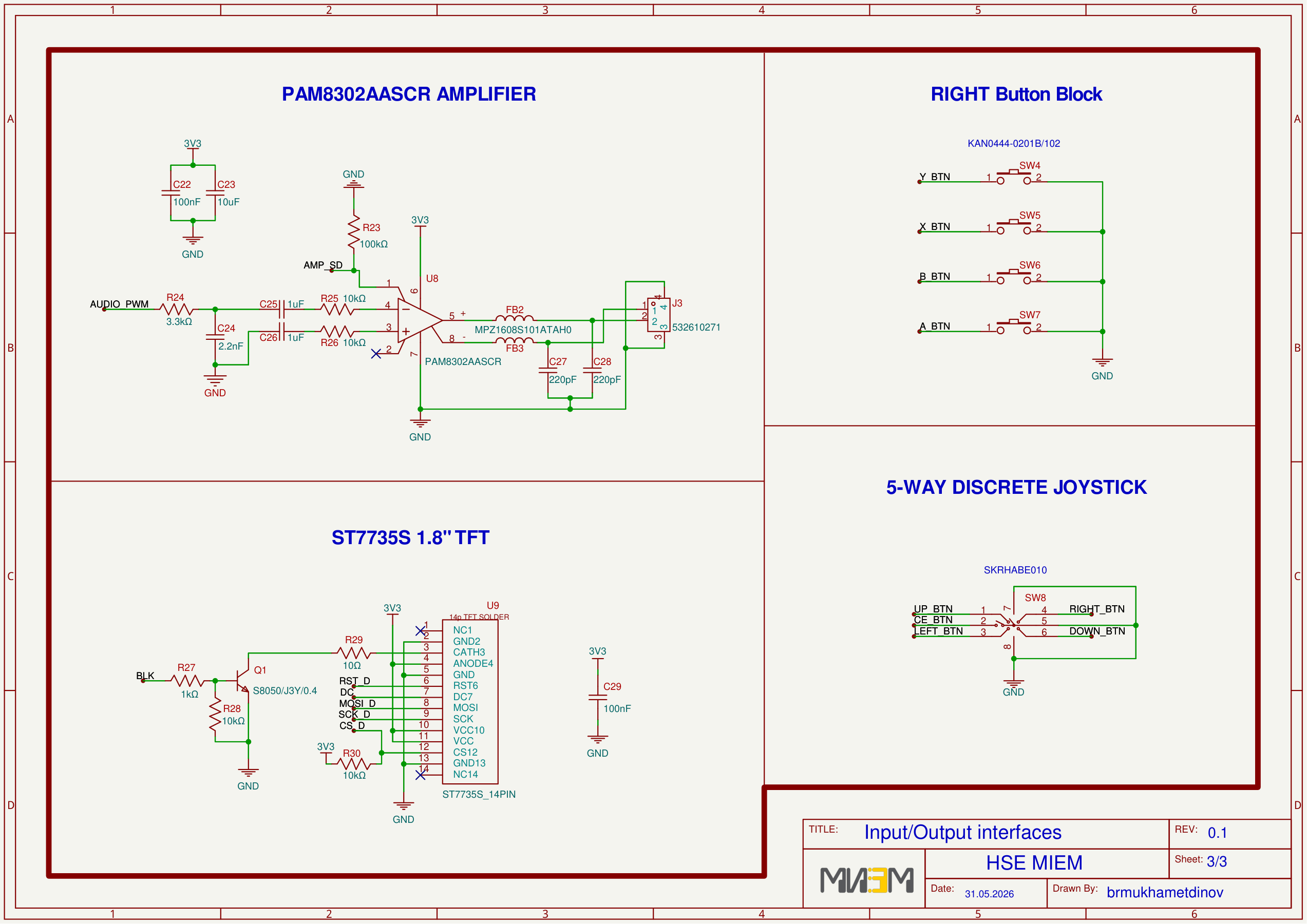
Task: Click the FB3 ferrite bead symbol
Action: (515, 340)
